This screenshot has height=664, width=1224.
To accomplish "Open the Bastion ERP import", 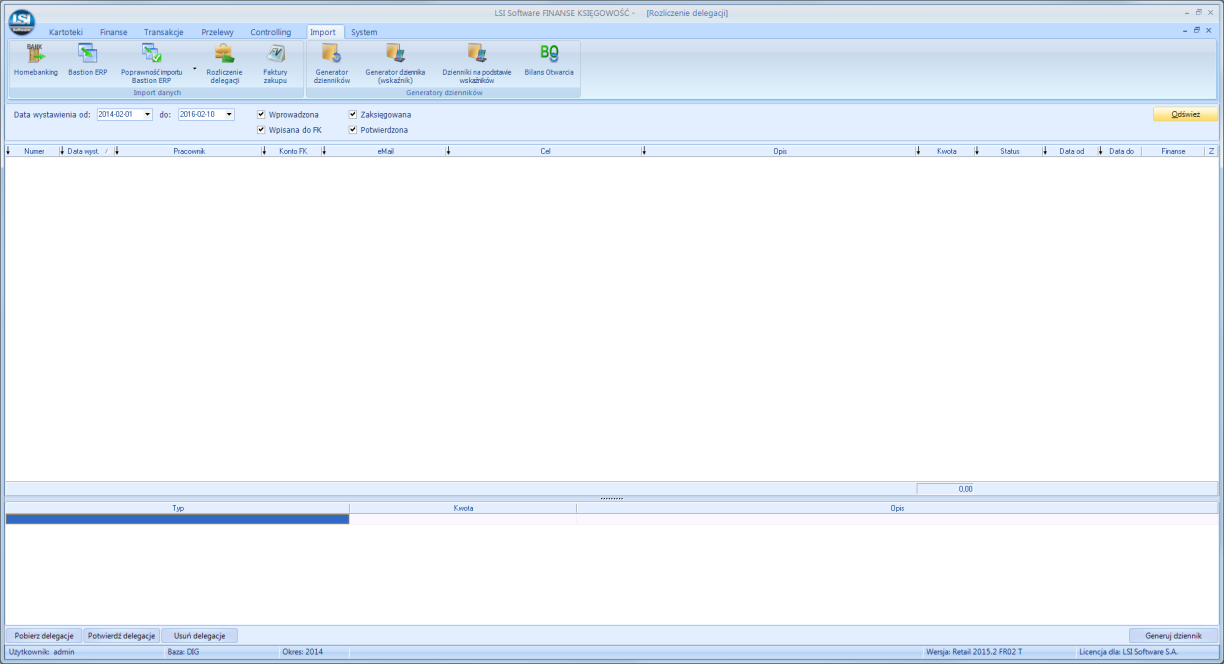I will point(87,62).
